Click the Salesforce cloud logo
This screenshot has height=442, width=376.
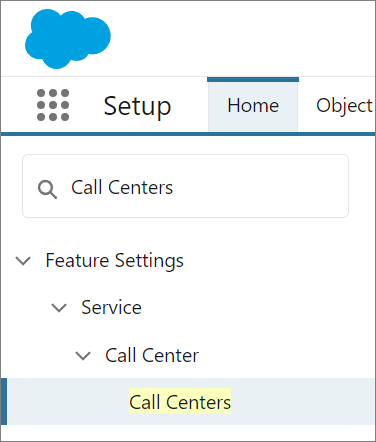point(68,39)
